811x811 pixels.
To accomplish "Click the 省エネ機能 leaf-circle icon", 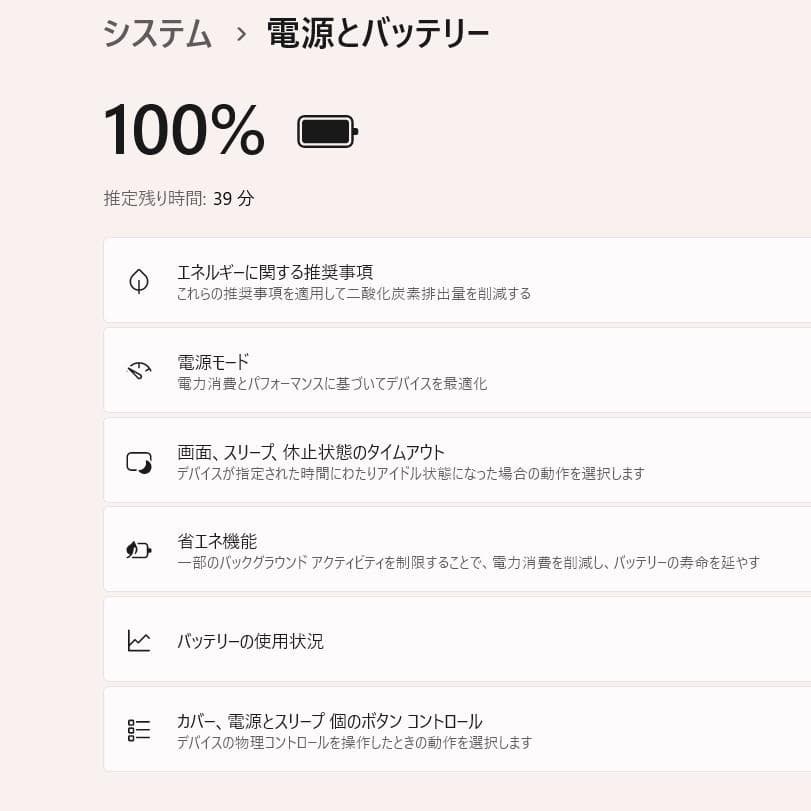I will coord(139,549).
